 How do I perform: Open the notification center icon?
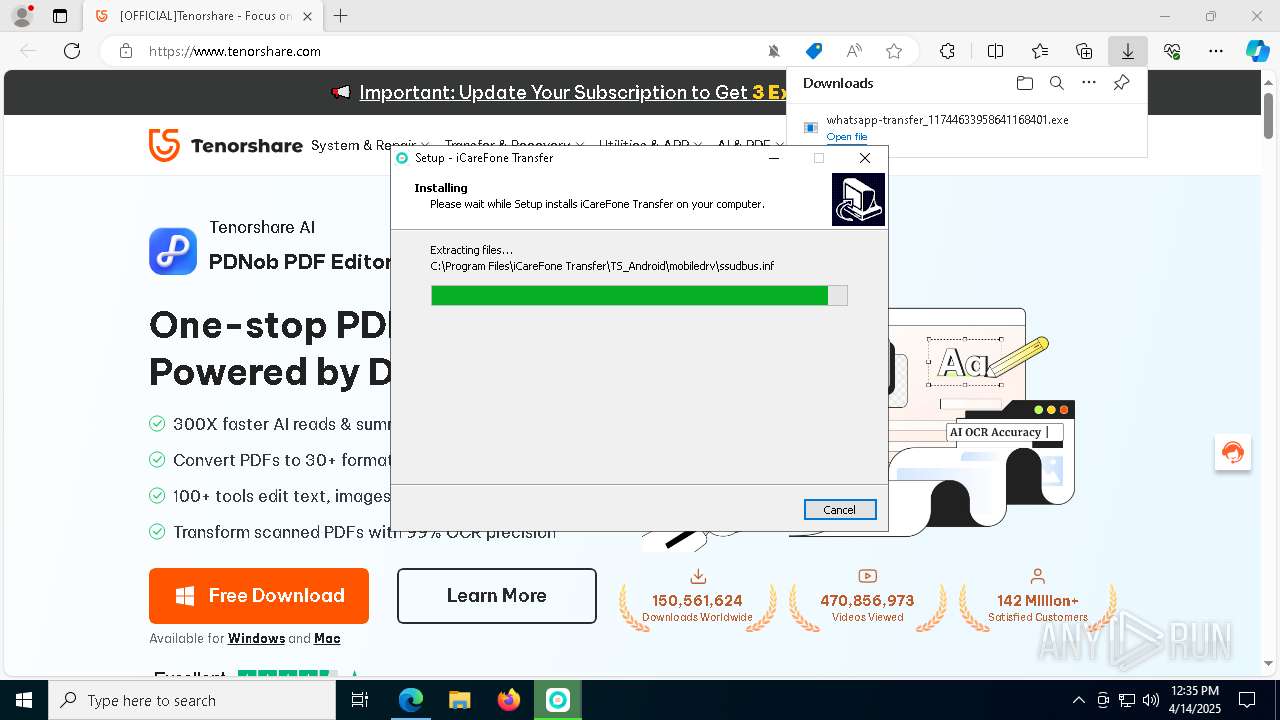(x=1247, y=700)
